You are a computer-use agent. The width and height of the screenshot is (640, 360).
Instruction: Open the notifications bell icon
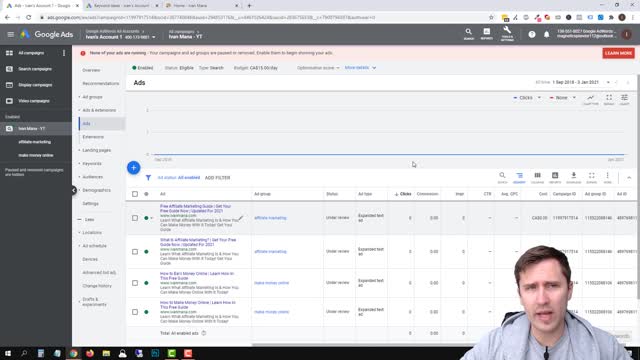pyautogui.click(x=547, y=35)
